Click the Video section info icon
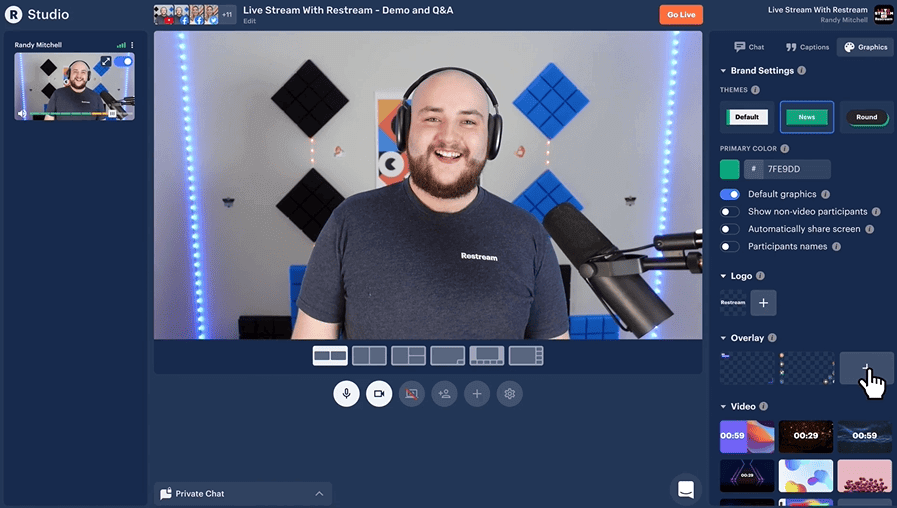Screen dimensions: 897x508 [763, 406]
